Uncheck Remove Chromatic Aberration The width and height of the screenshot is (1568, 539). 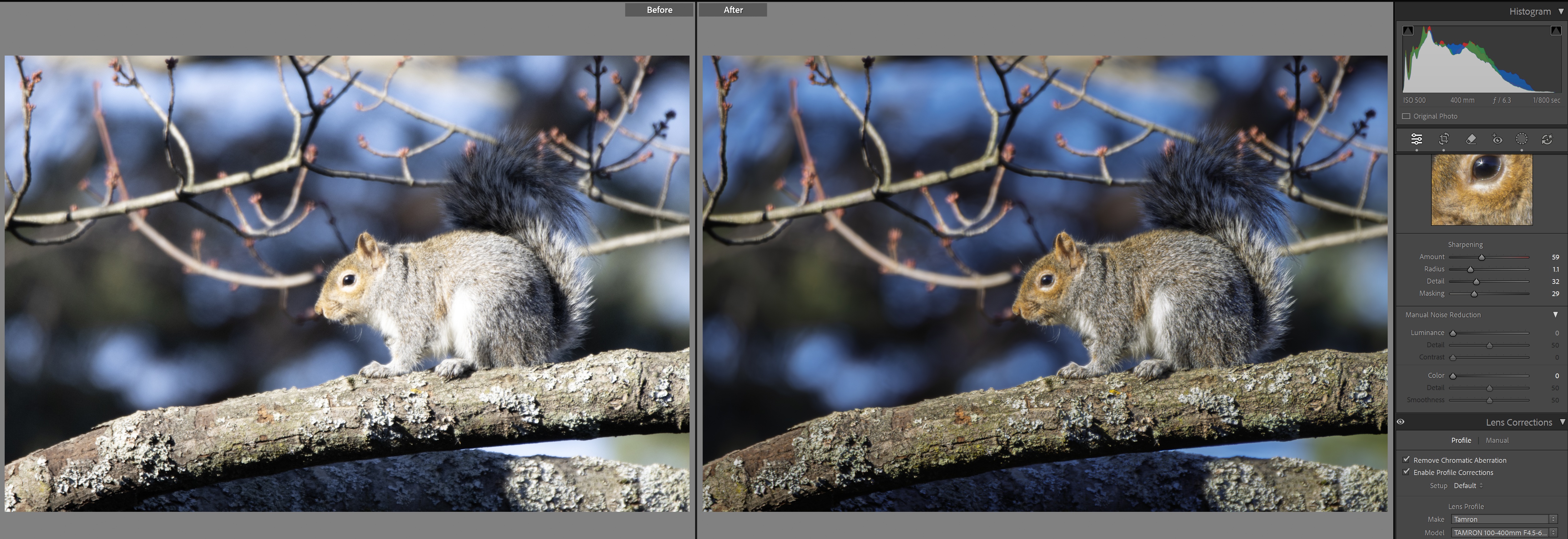tap(1406, 460)
